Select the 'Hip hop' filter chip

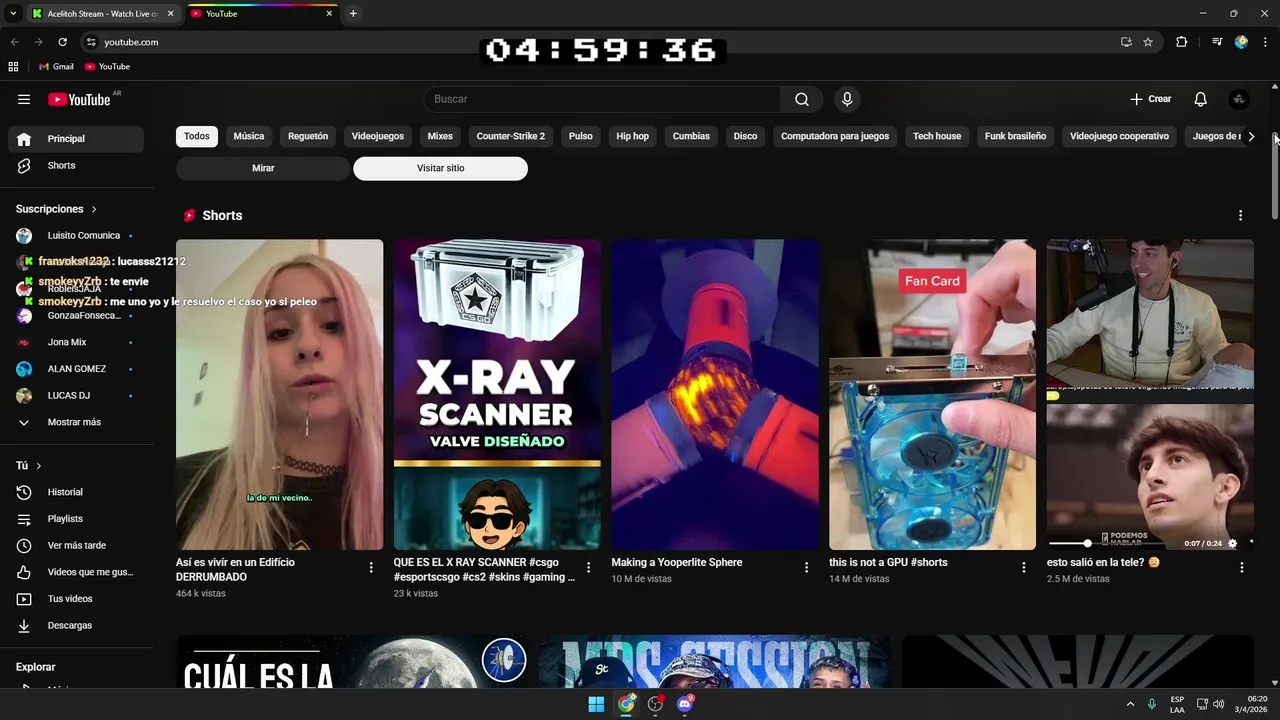pyautogui.click(x=632, y=136)
